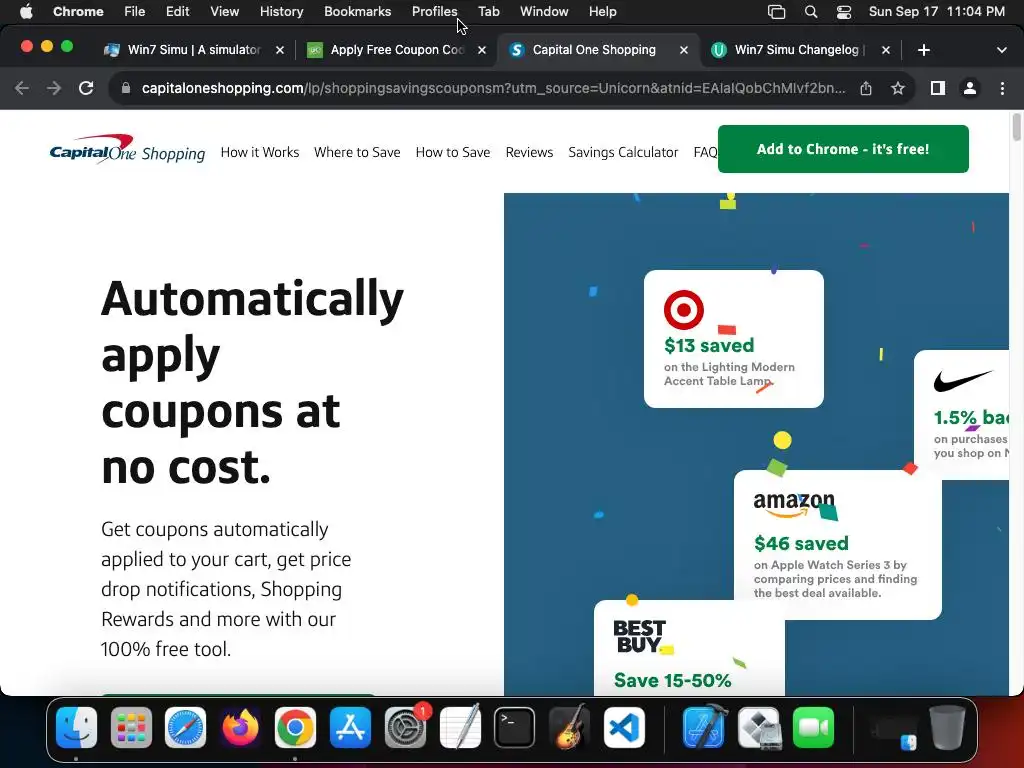1024x768 pixels.
Task: Expand the tab search chevron
Action: click(x=1001, y=50)
